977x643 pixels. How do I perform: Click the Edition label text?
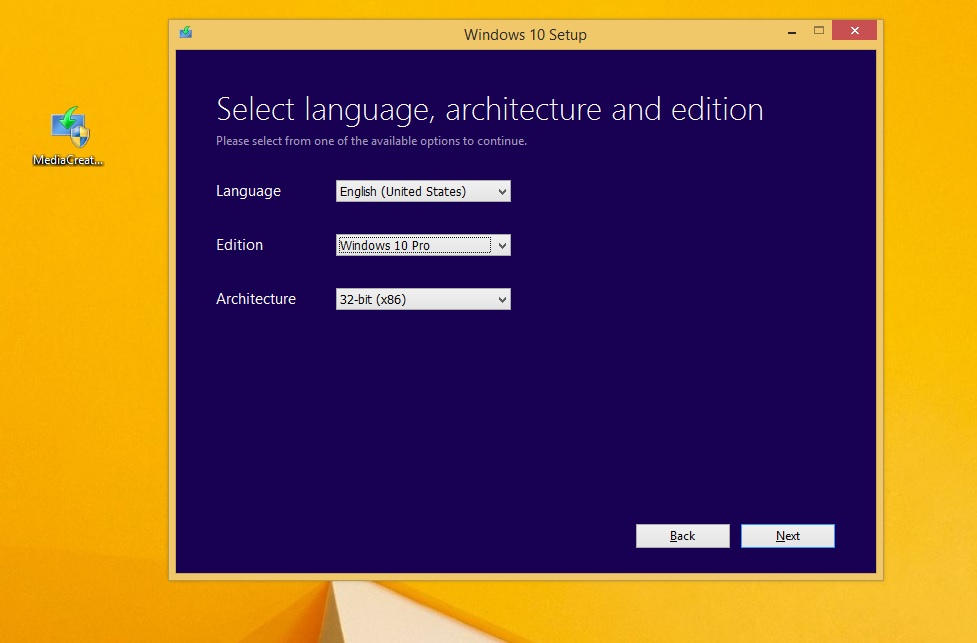point(239,245)
